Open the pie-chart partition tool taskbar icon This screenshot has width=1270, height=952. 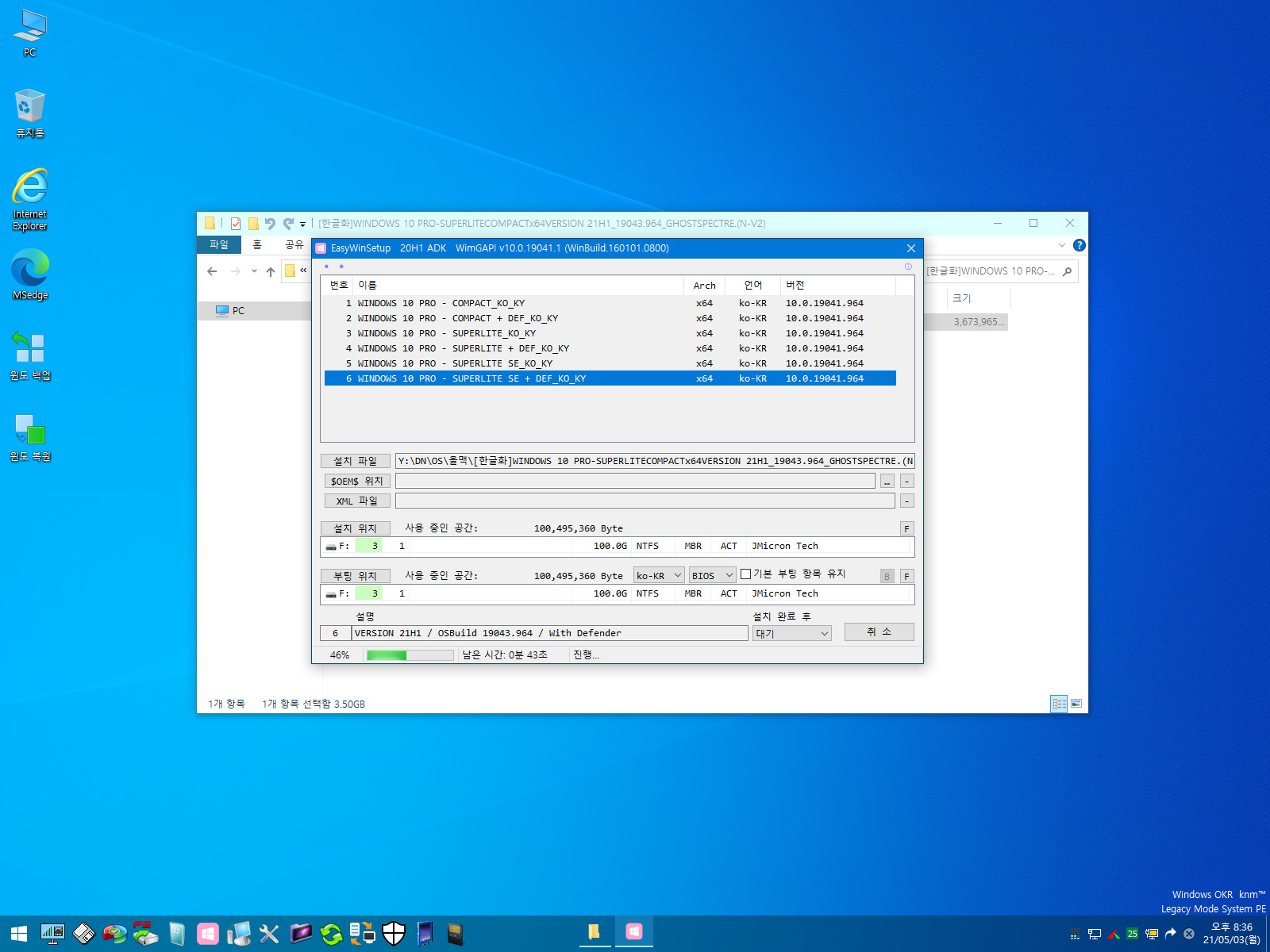click(114, 934)
